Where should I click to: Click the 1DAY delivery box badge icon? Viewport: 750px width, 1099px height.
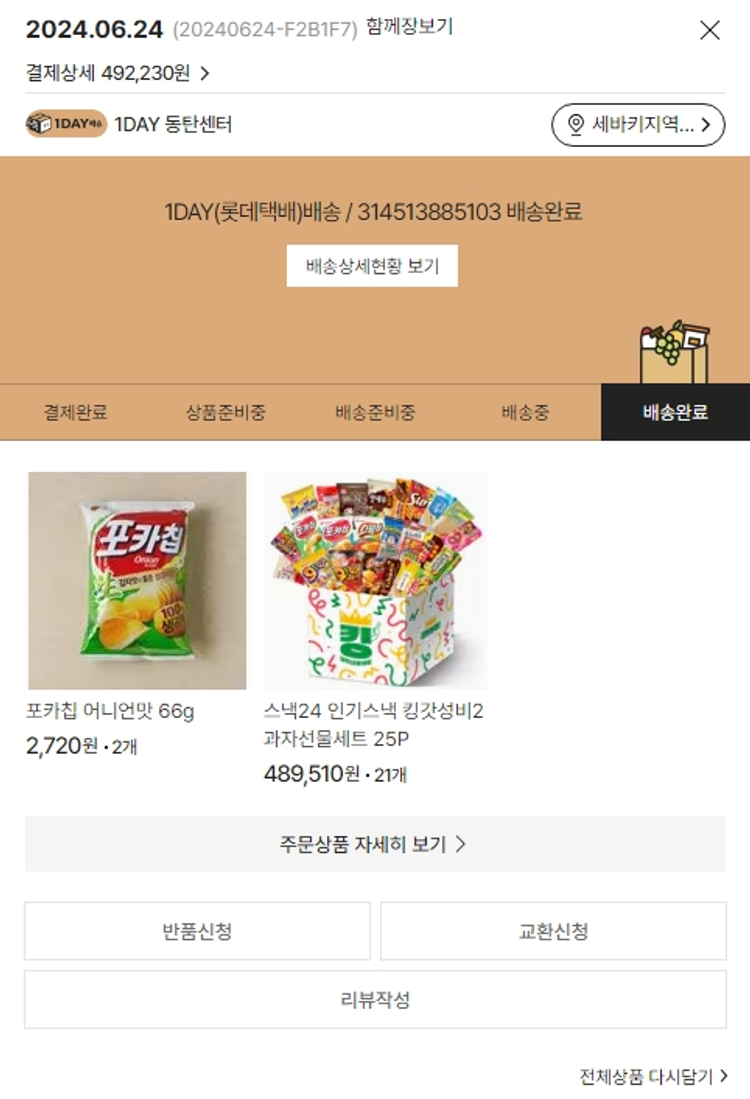[66, 124]
